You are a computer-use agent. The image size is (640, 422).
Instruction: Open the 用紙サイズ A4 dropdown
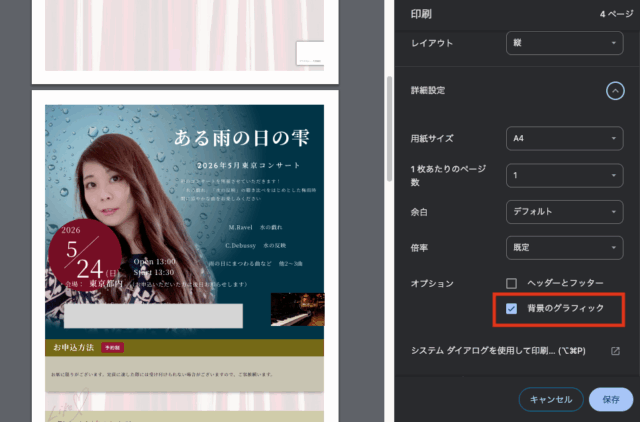[563, 137]
